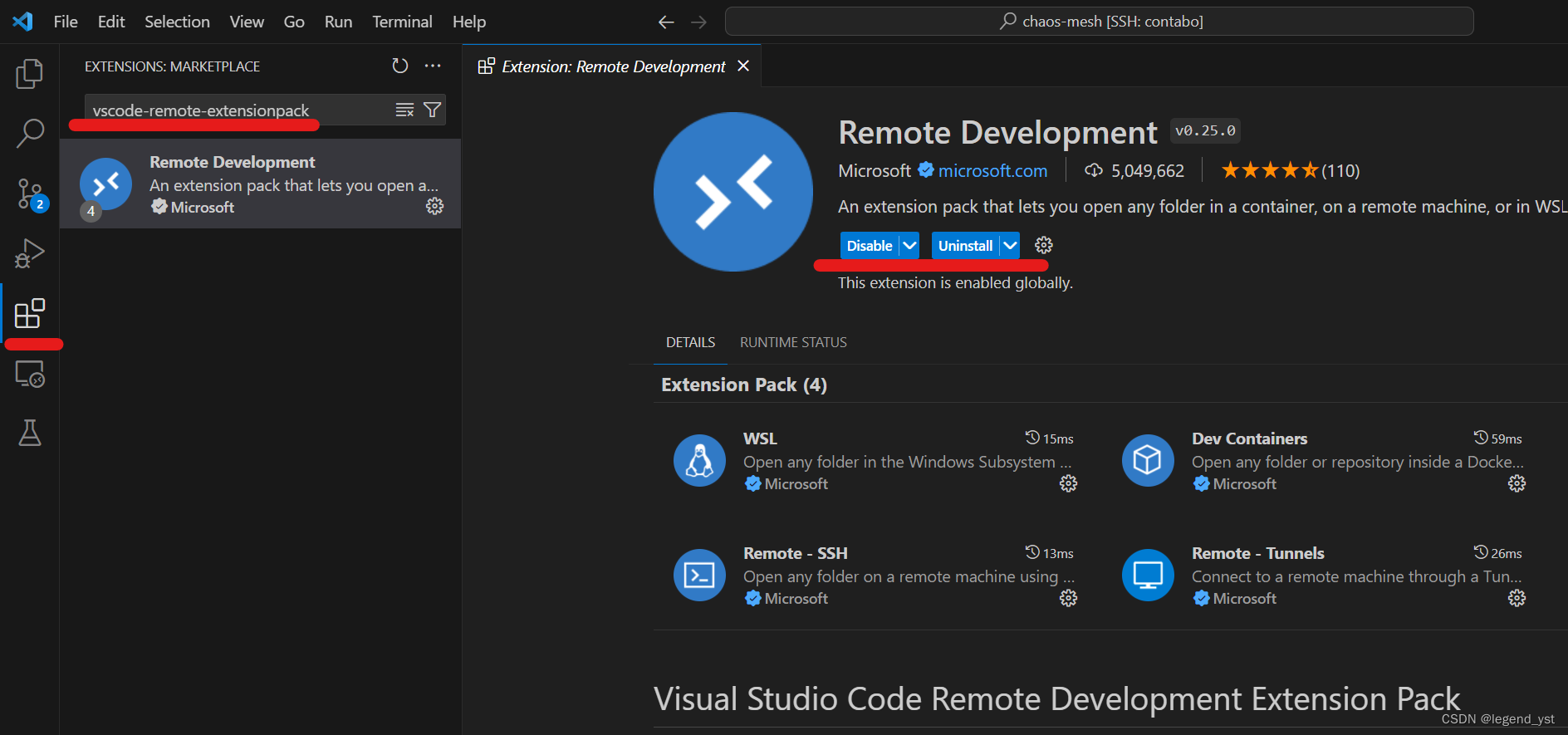This screenshot has width=1568, height=735.
Task: Open the Edit menu
Action: (x=111, y=22)
